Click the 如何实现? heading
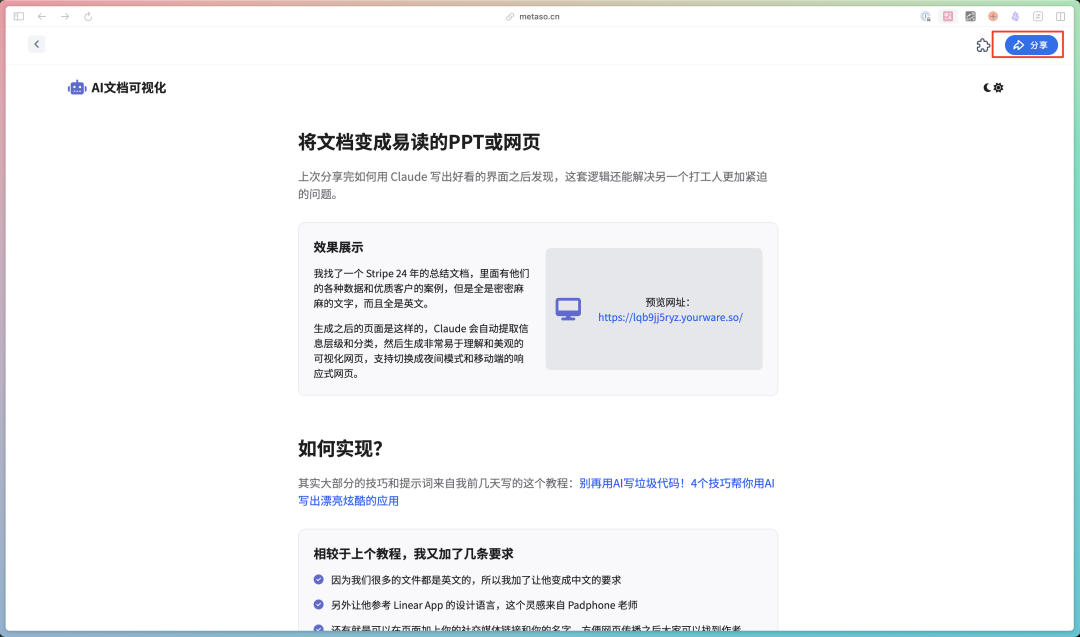The width and height of the screenshot is (1080, 637). point(340,448)
